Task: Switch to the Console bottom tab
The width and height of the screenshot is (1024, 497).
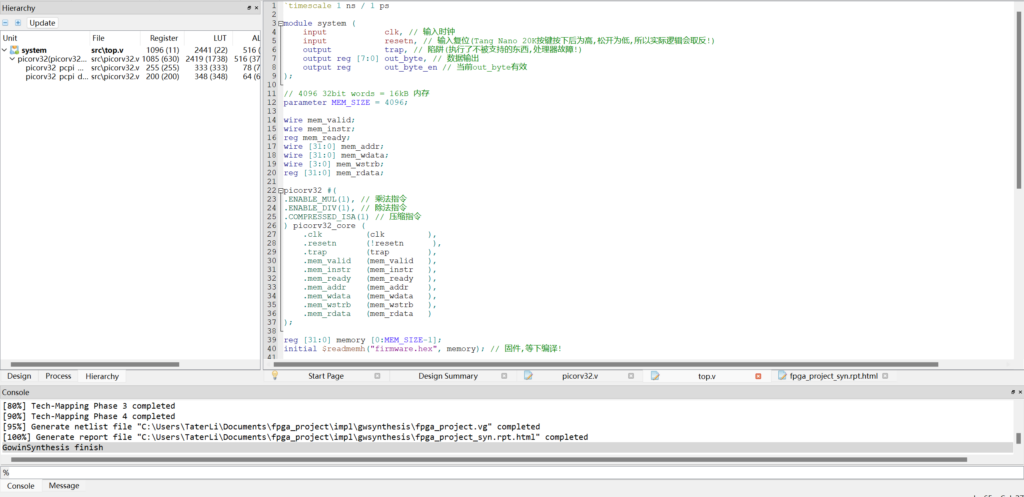Action: [20, 486]
